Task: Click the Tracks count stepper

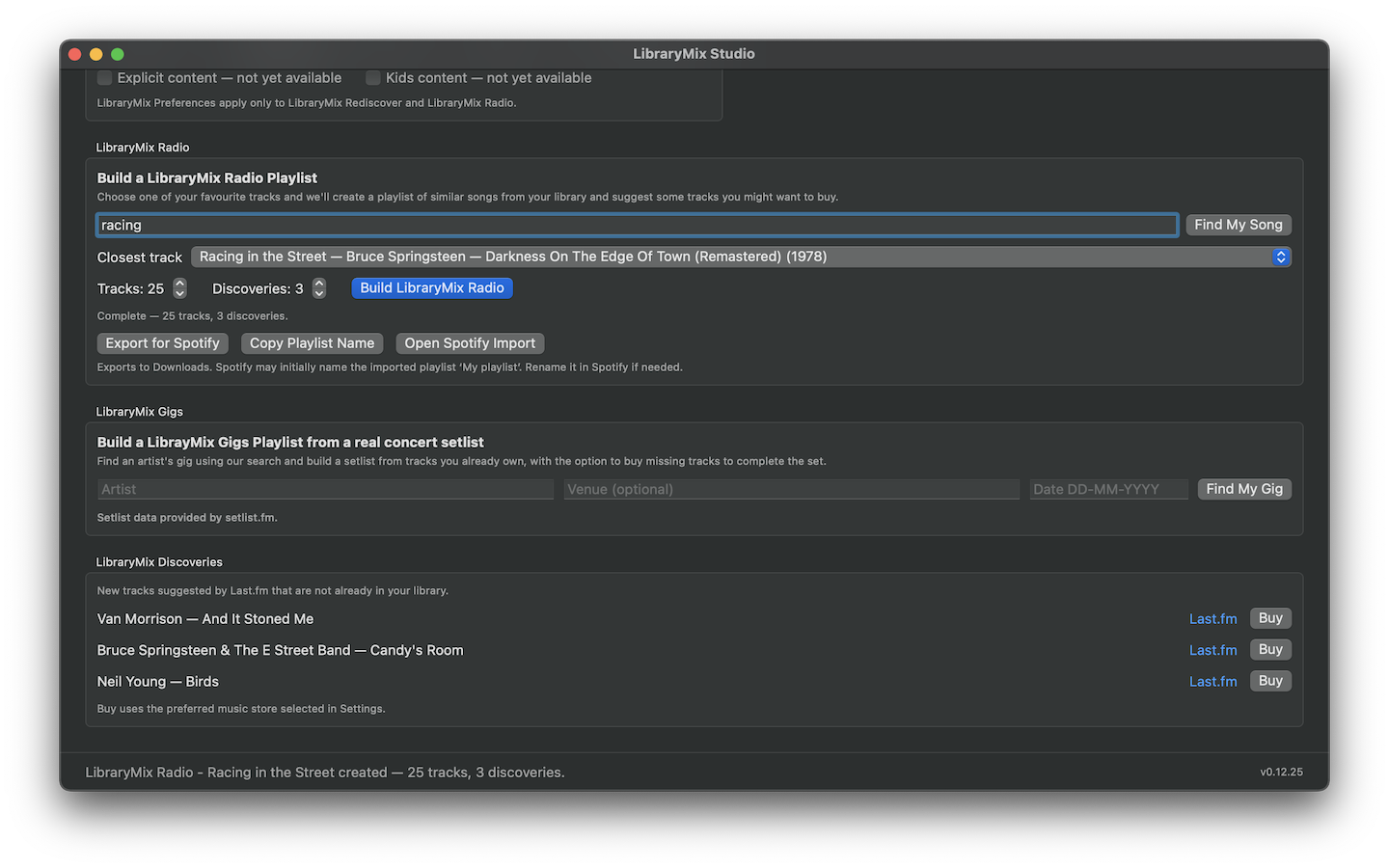Action: click(x=179, y=288)
